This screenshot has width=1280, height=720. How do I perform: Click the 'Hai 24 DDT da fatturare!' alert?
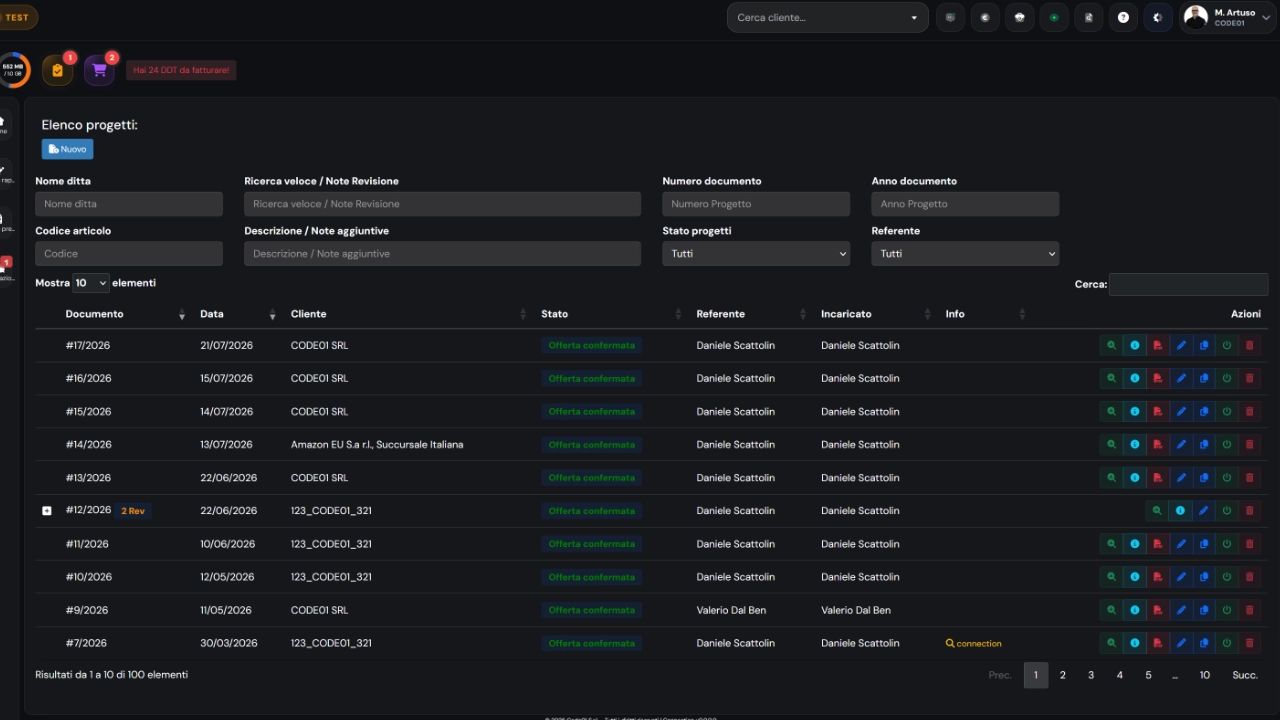(x=181, y=70)
